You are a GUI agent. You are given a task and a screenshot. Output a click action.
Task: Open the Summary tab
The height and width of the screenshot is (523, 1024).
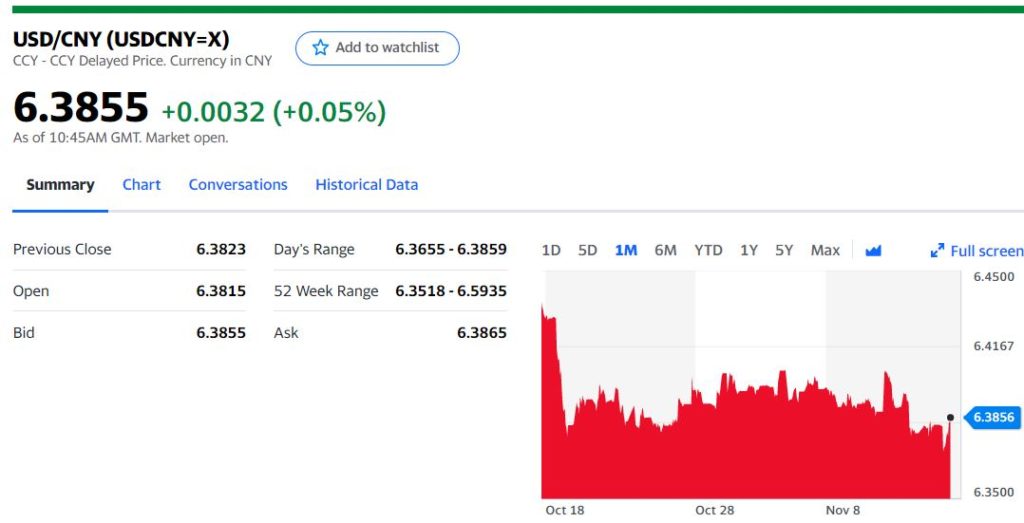point(60,185)
